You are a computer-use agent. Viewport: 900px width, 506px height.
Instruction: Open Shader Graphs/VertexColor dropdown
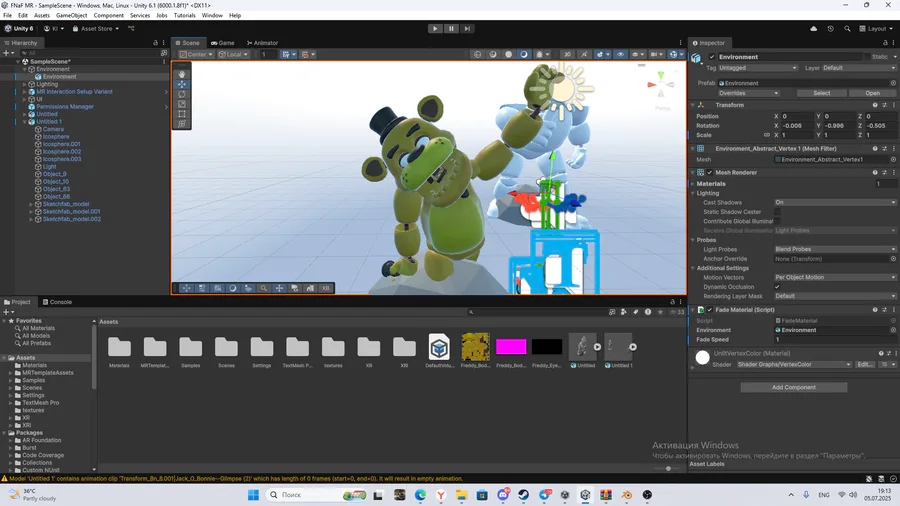[794, 364]
